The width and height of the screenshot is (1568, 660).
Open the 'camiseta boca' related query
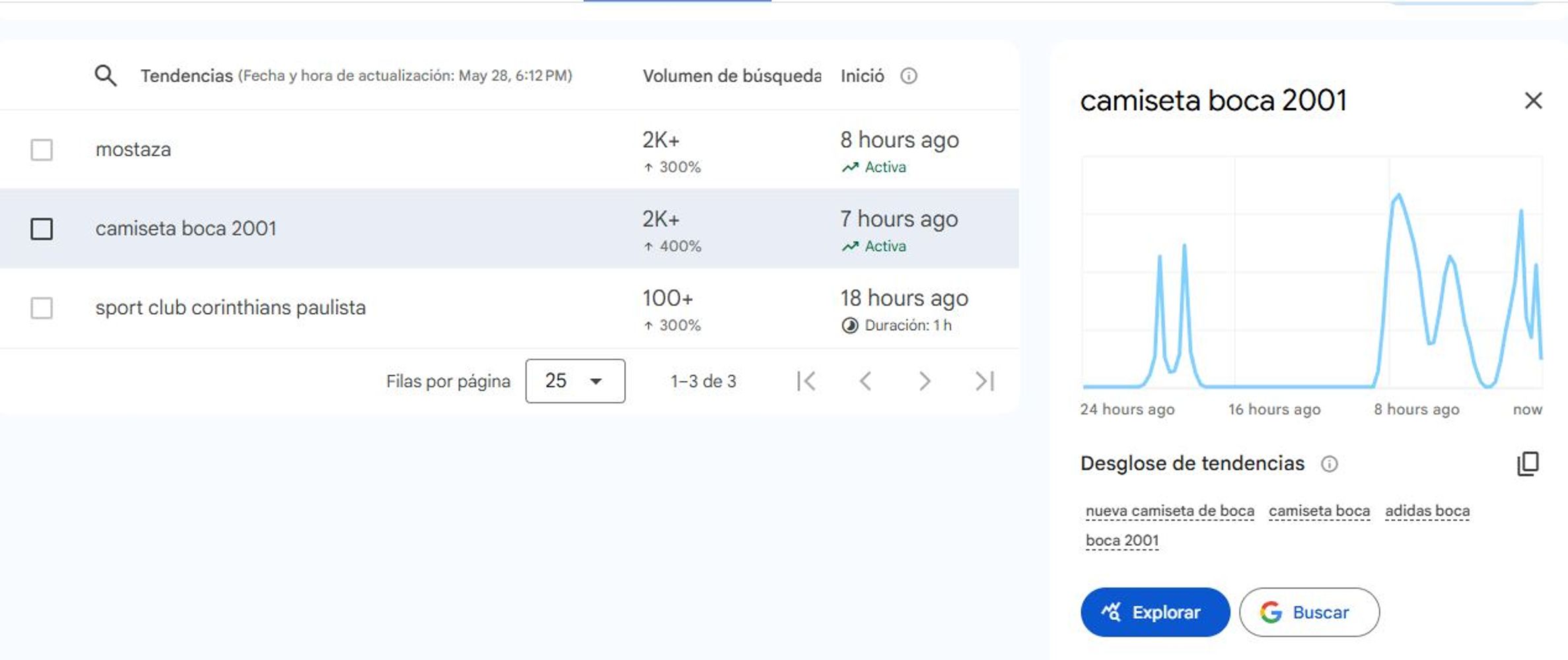point(1319,511)
